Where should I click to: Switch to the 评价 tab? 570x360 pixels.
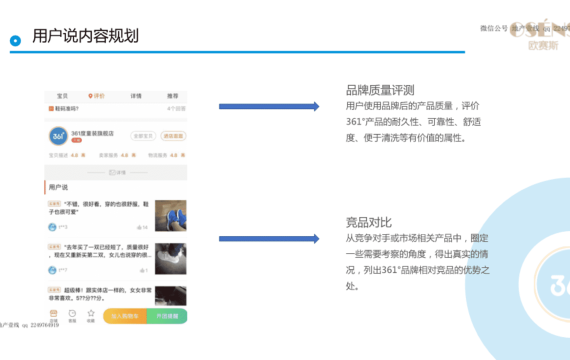pos(99,96)
